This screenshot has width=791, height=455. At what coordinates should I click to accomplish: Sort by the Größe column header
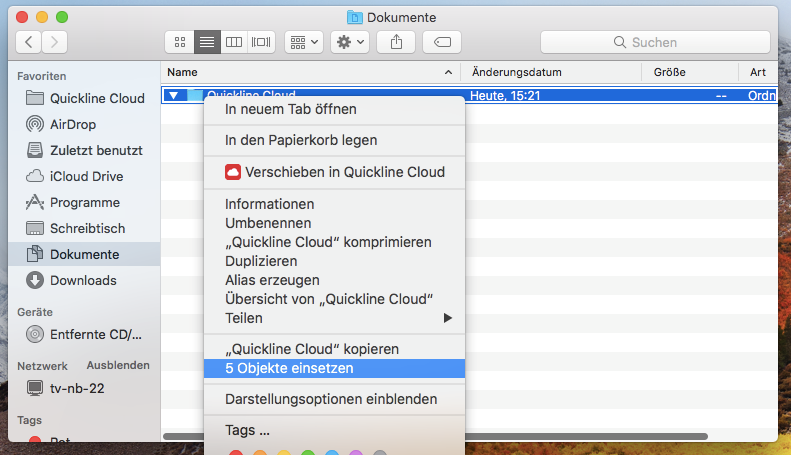pyautogui.click(x=690, y=72)
